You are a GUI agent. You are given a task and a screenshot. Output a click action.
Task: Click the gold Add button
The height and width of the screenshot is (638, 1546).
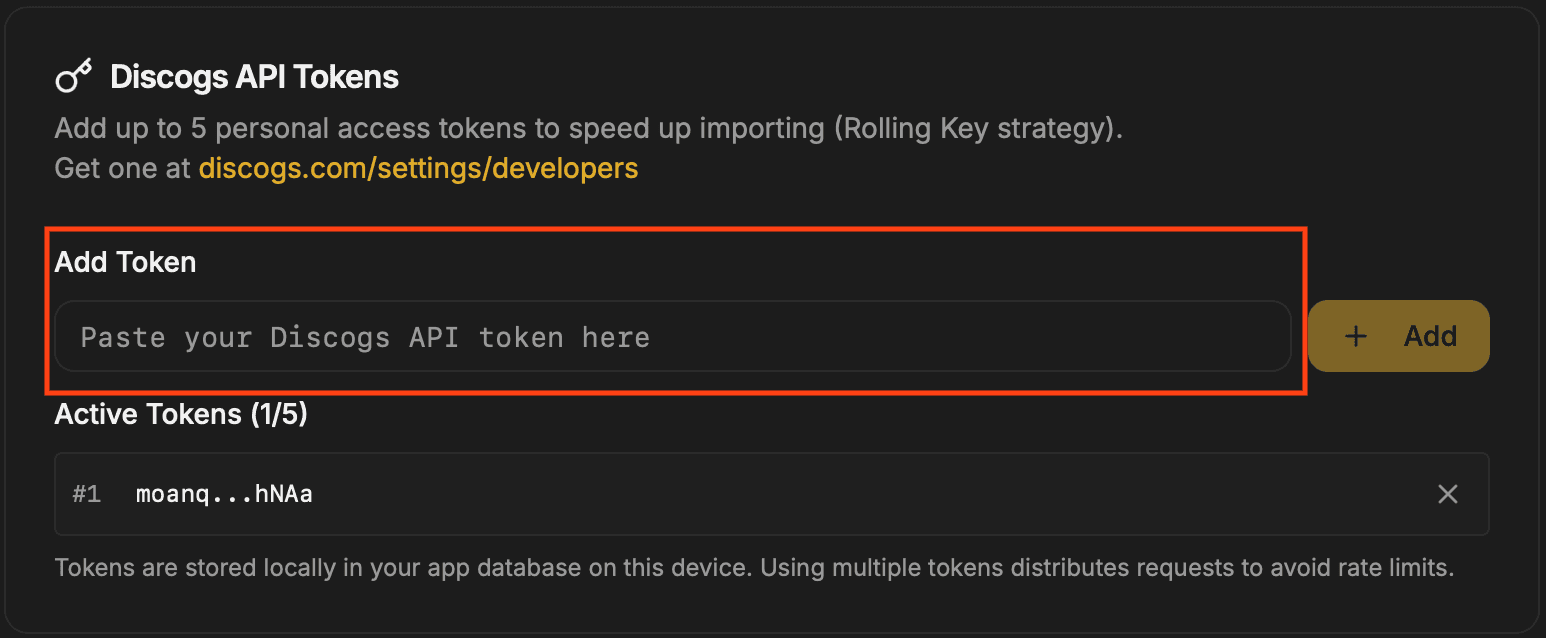[1398, 336]
